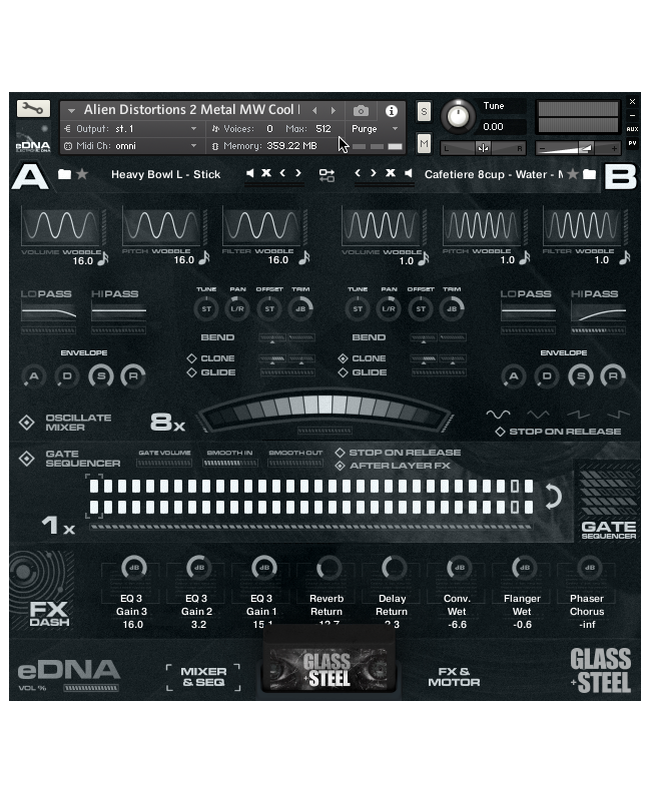Click the Flanger Wet knob
Screen dimensions: 650x794
524,568
